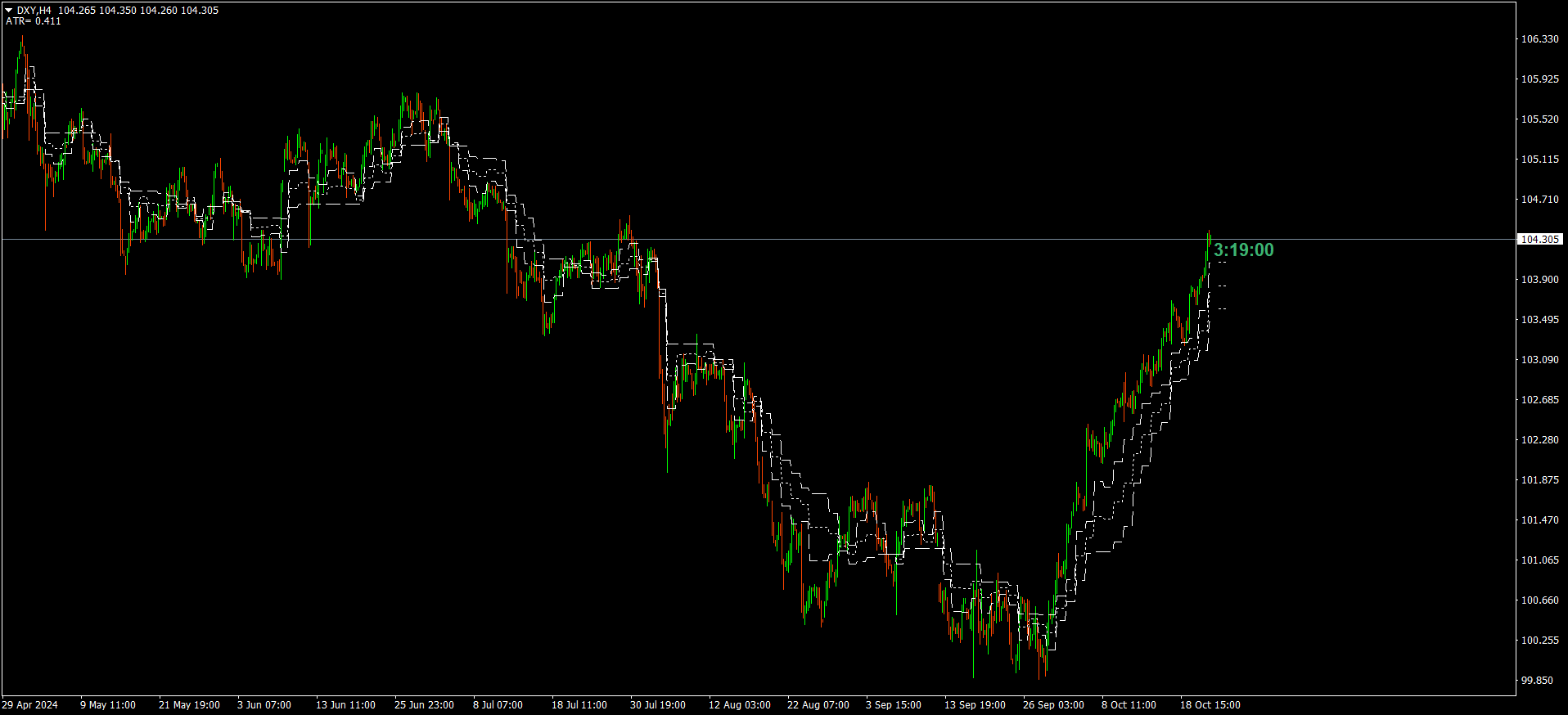Click the OHLC values 104.265 104.350 104.260 104.305
This screenshot has height=715, width=1568.
(138, 11)
